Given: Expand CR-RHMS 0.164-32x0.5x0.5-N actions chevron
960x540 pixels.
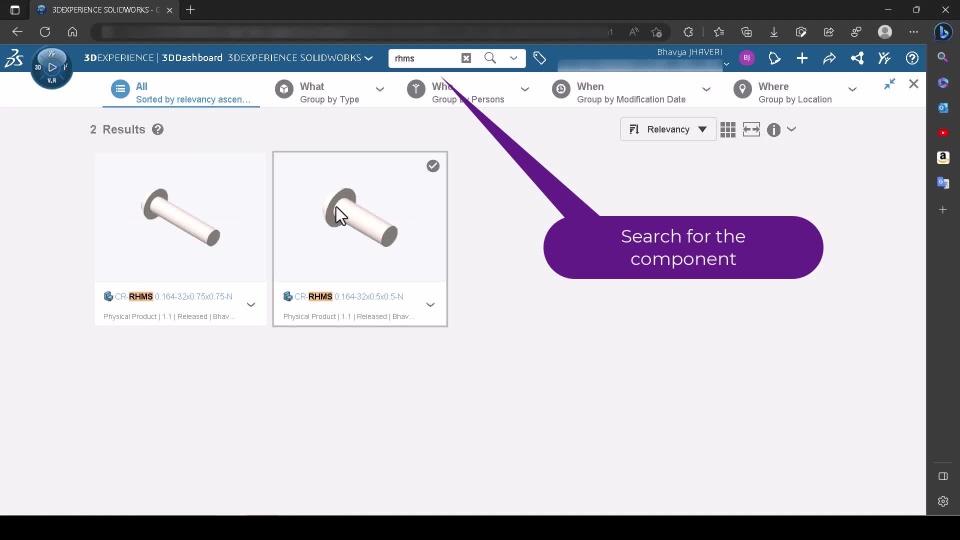Looking at the screenshot, I should [x=430, y=304].
